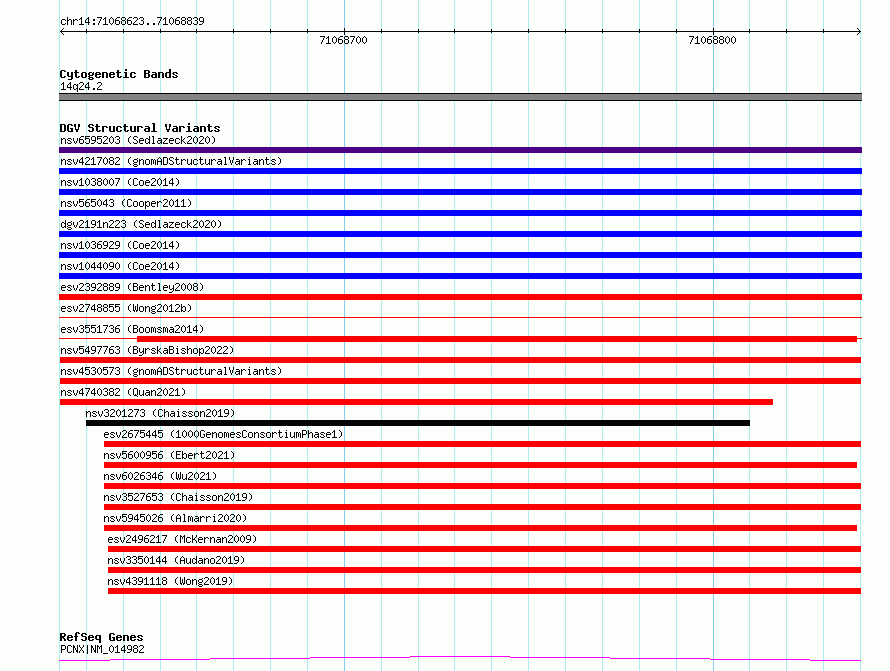Viewport: 890px width, 671px height.
Task: Open the esv2392889 (Bentley2008) label
Action: [132, 287]
